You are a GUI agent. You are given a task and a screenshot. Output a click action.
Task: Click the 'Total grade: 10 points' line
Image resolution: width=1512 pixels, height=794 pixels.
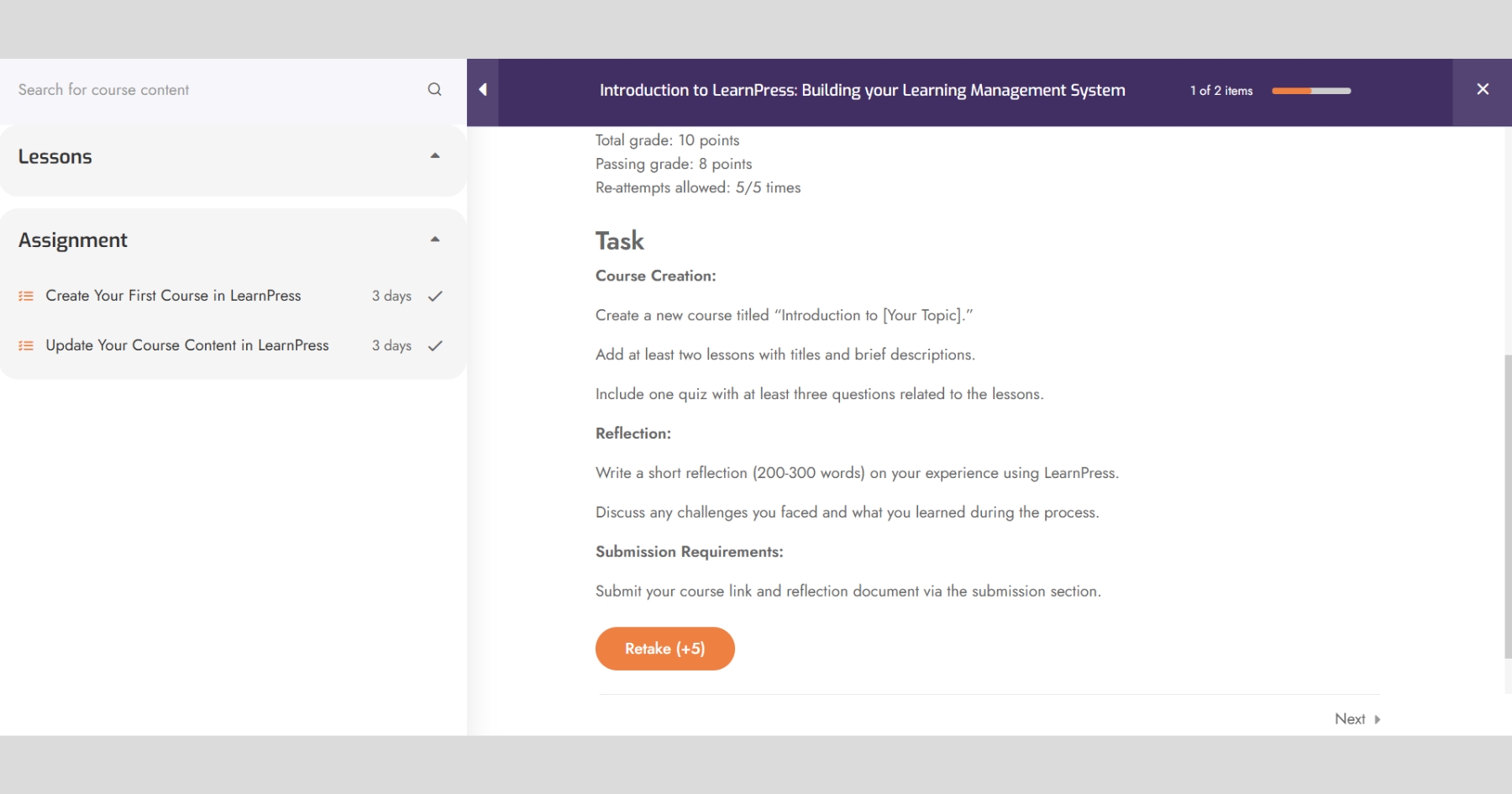[668, 140]
